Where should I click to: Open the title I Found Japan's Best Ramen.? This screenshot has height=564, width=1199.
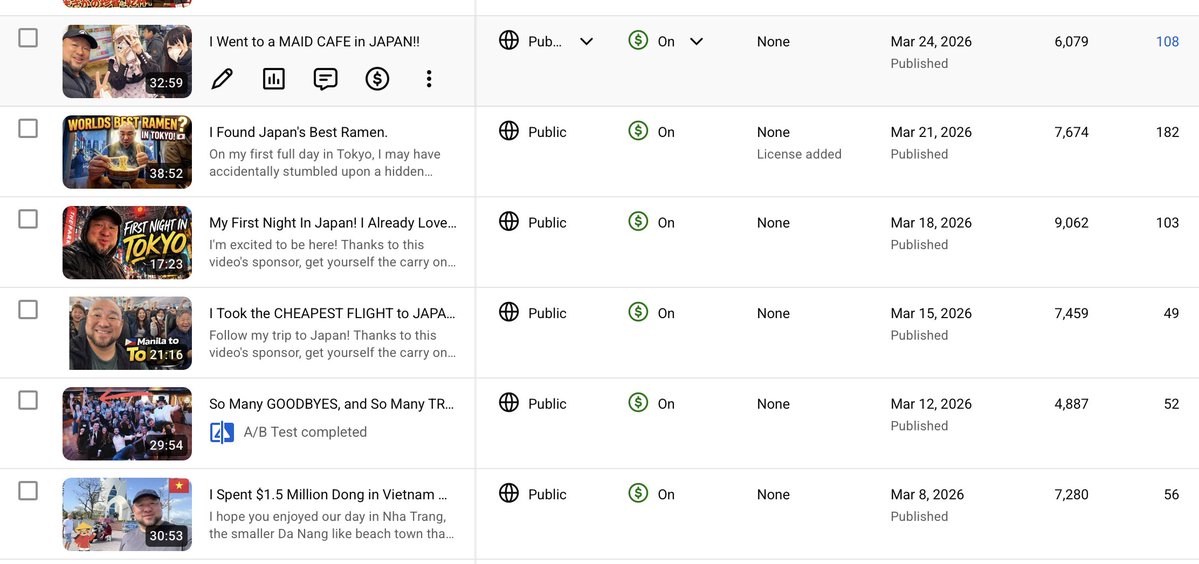[298, 132]
